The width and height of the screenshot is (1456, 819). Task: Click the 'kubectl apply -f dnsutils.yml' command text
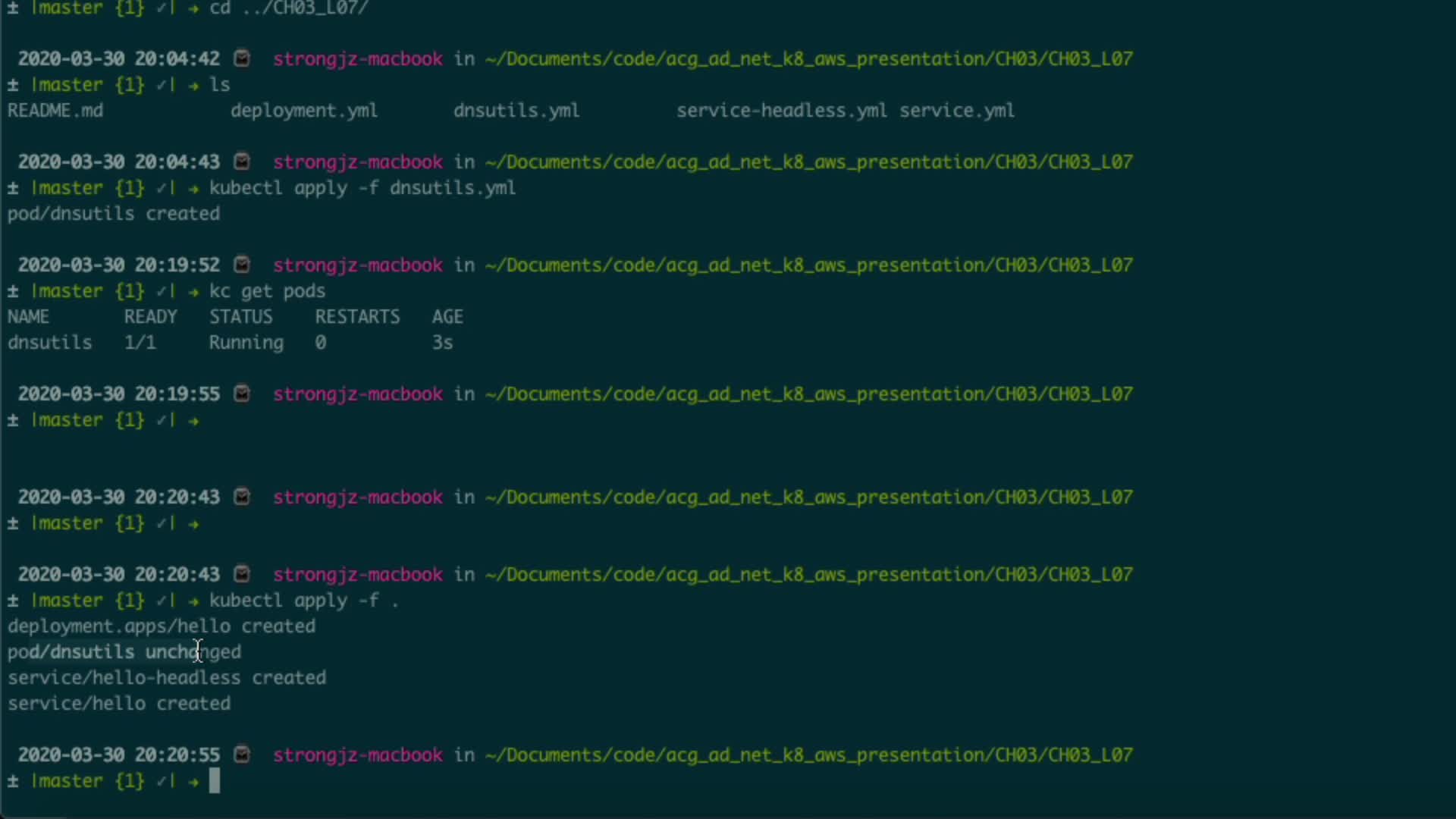[362, 188]
